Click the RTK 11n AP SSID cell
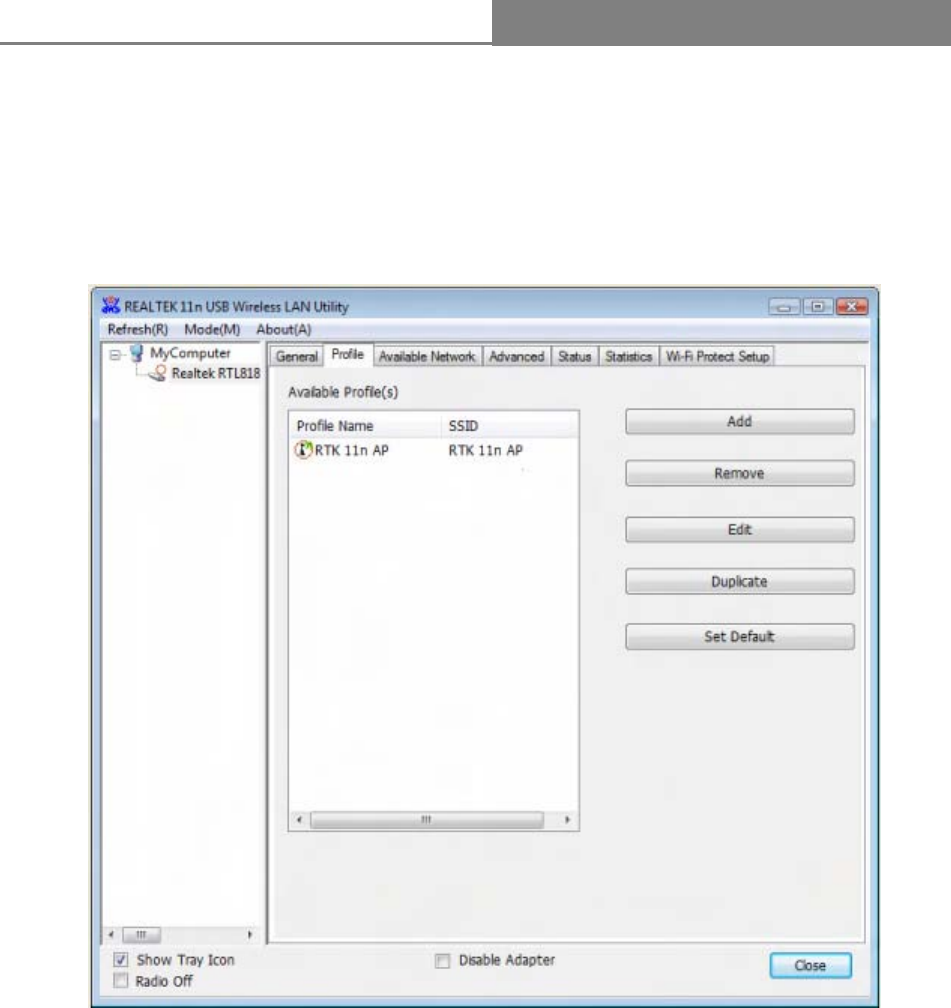 [485, 451]
